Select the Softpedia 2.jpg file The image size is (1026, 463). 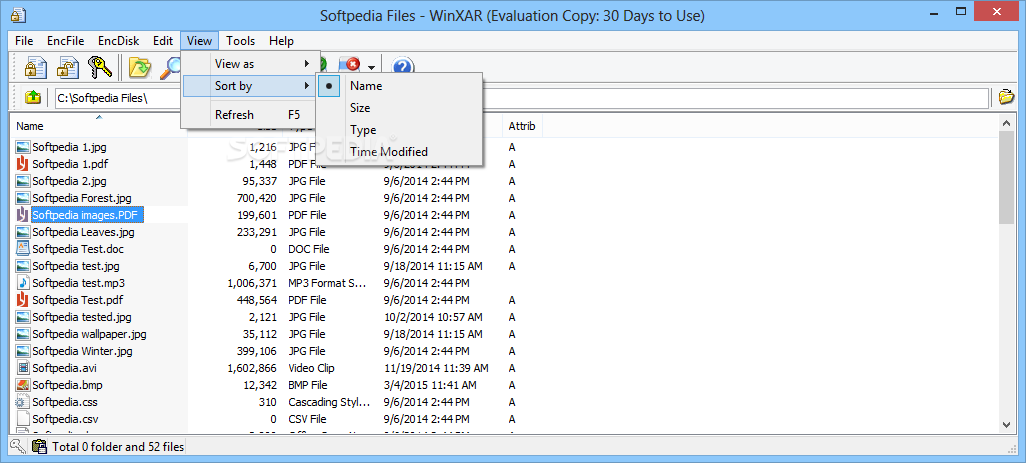coord(69,181)
